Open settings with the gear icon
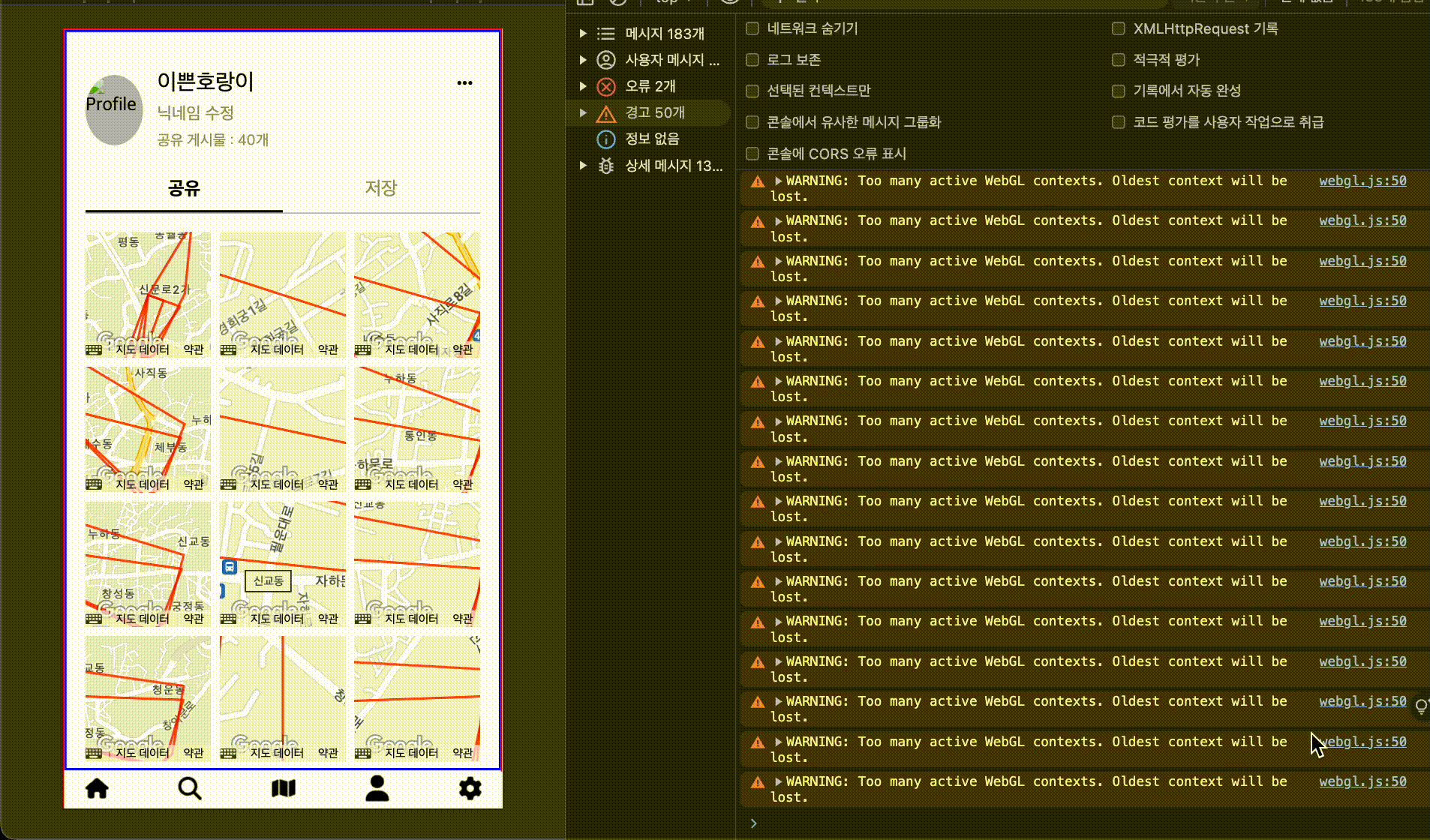Image resolution: width=1430 pixels, height=840 pixels. coord(470,788)
